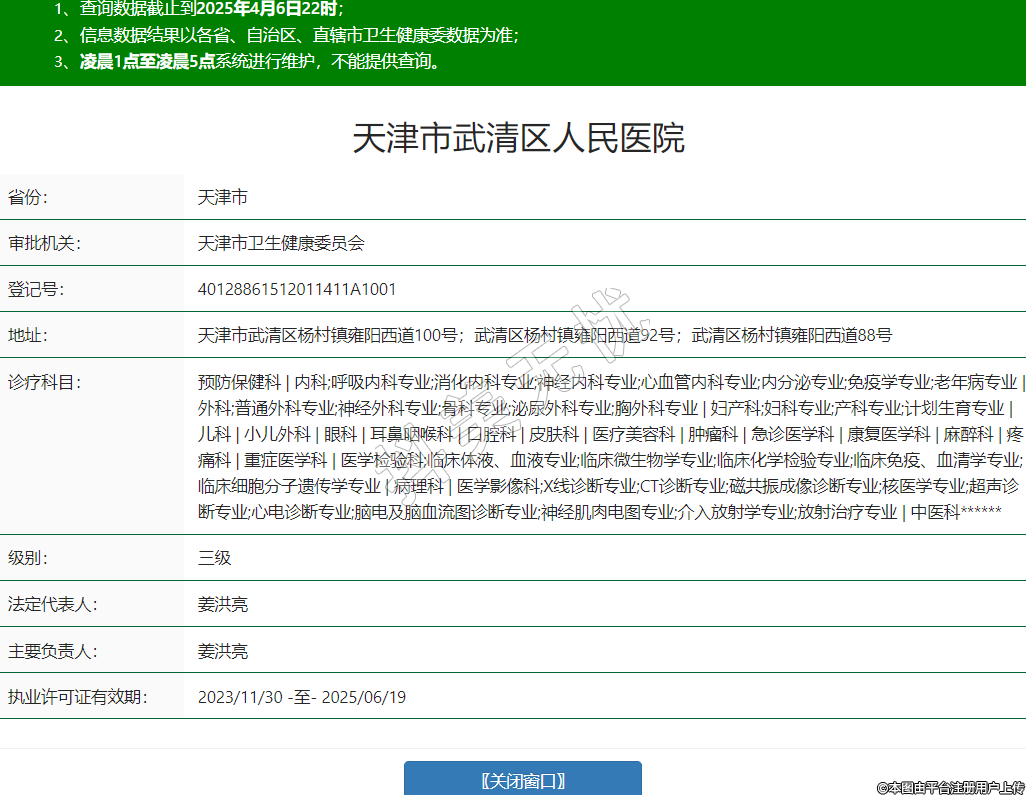Click the province value 天津市
Viewport: 1026px width, 795px height.
(223, 198)
